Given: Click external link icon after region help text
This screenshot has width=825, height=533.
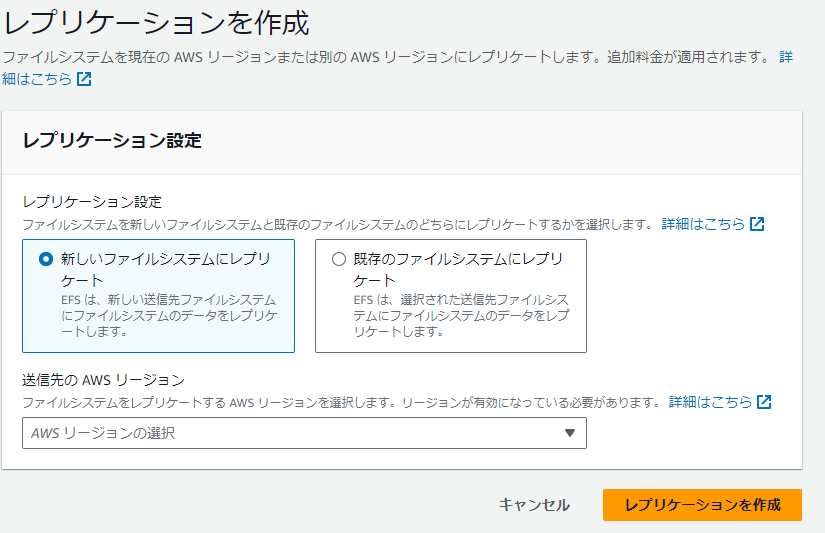Looking at the screenshot, I should [x=764, y=402].
